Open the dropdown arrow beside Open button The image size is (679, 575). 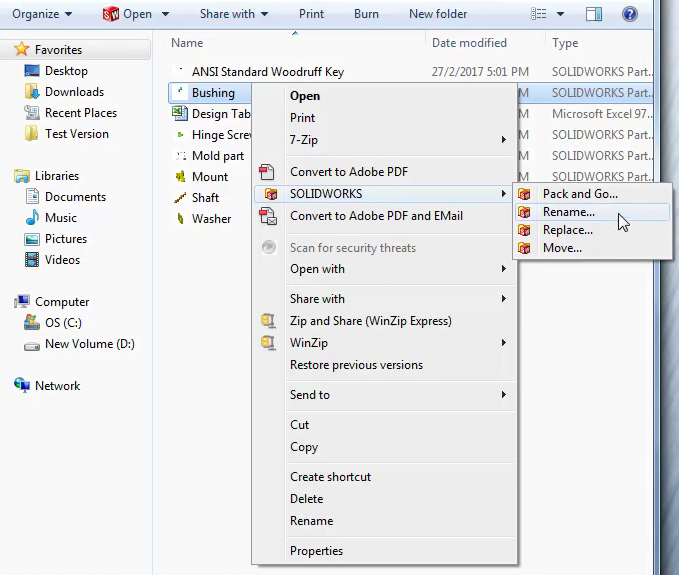(x=165, y=14)
